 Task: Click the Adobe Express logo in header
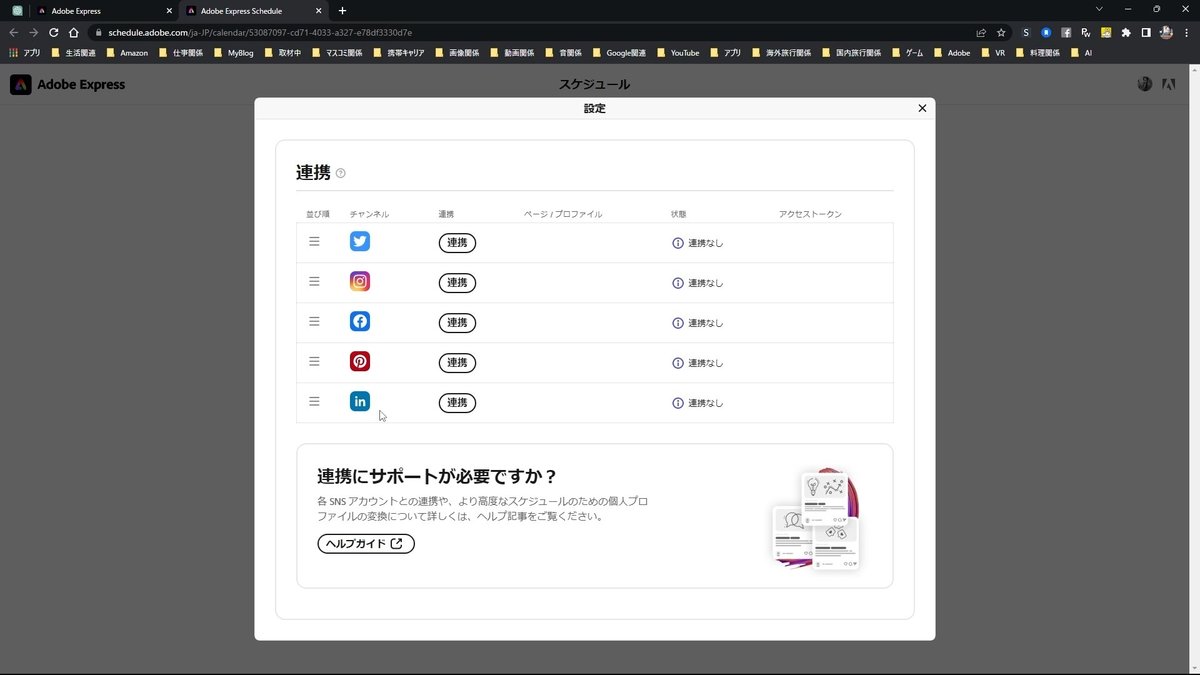pos(67,84)
